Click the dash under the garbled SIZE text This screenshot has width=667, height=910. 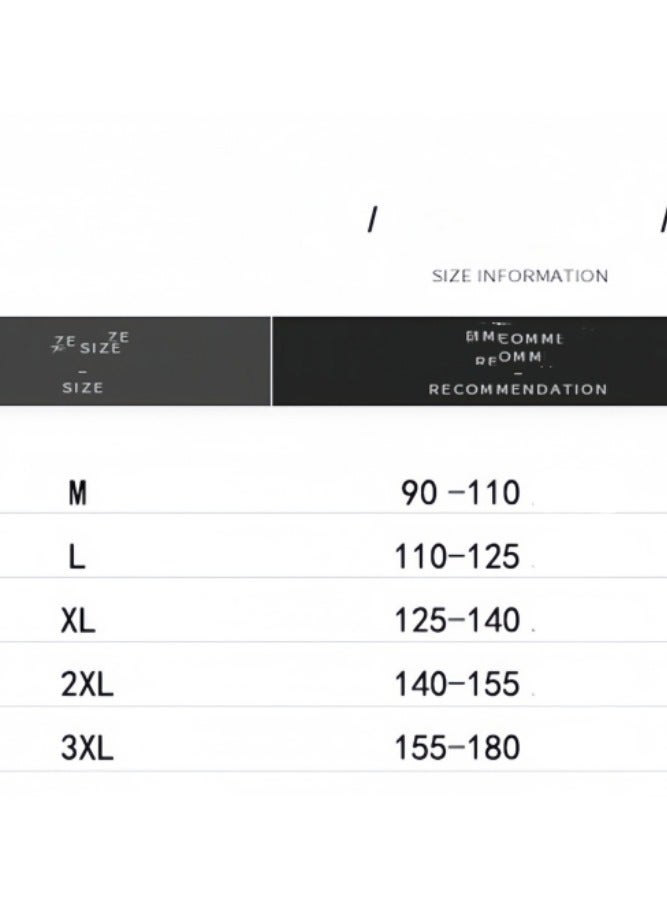[82, 371]
